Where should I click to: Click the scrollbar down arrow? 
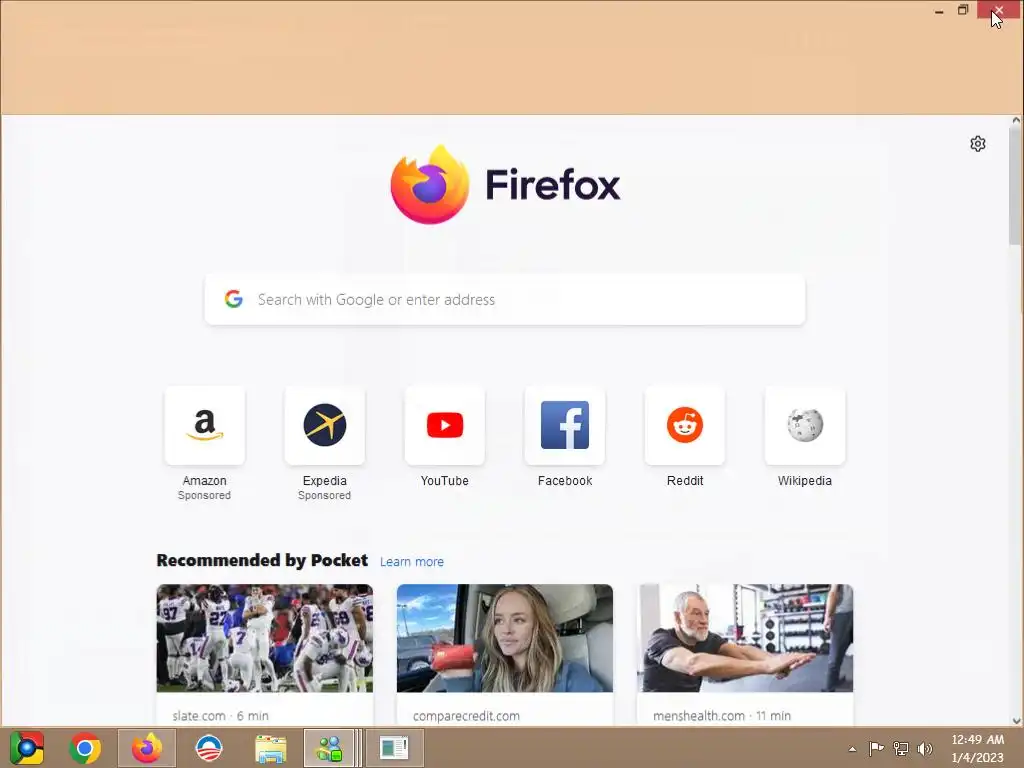point(1016,721)
